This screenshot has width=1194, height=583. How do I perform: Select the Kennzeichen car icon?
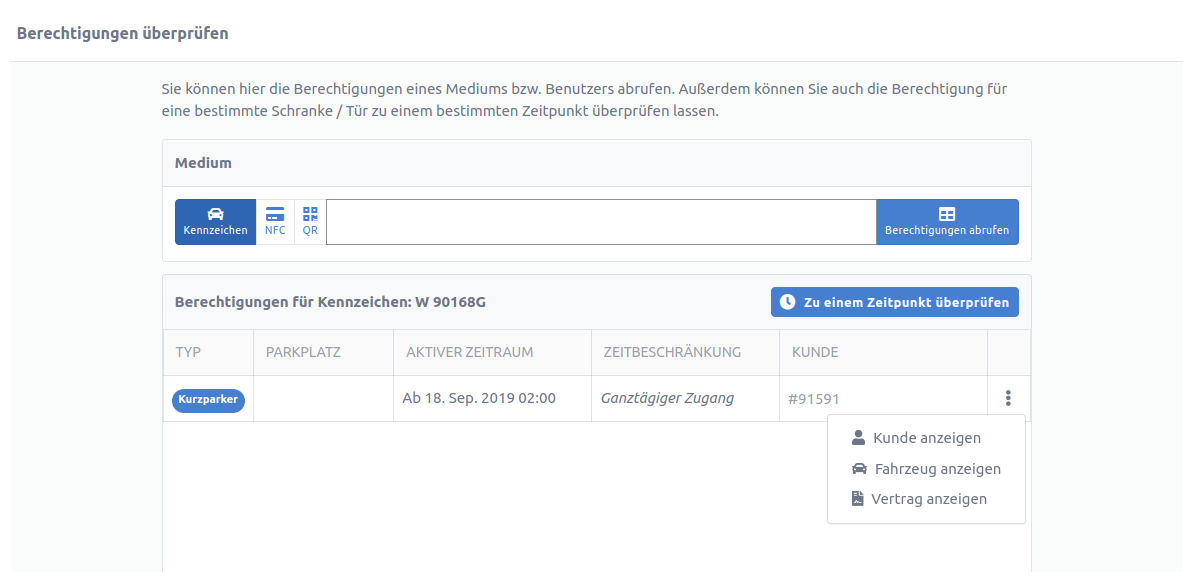pos(215,214)
